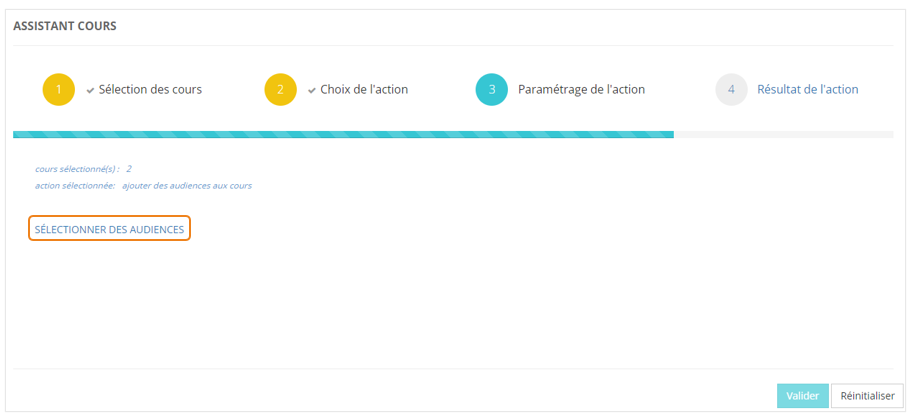Select the Paramétrage de l'action step label
The image size is (911, 413).
[x=581, y=90]
